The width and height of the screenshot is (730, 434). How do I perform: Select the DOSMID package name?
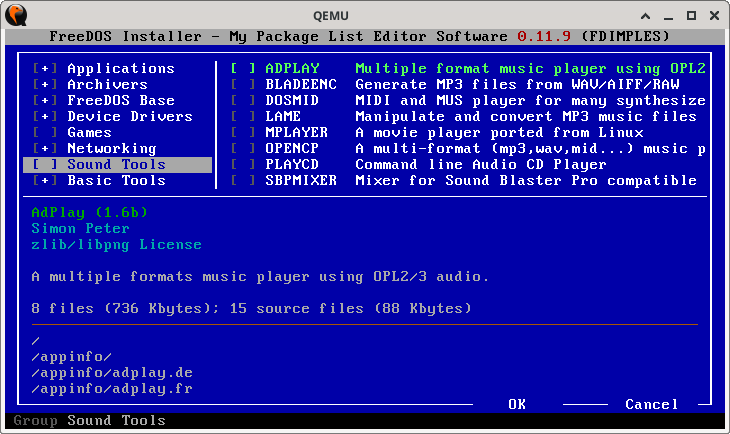[292, 100]
